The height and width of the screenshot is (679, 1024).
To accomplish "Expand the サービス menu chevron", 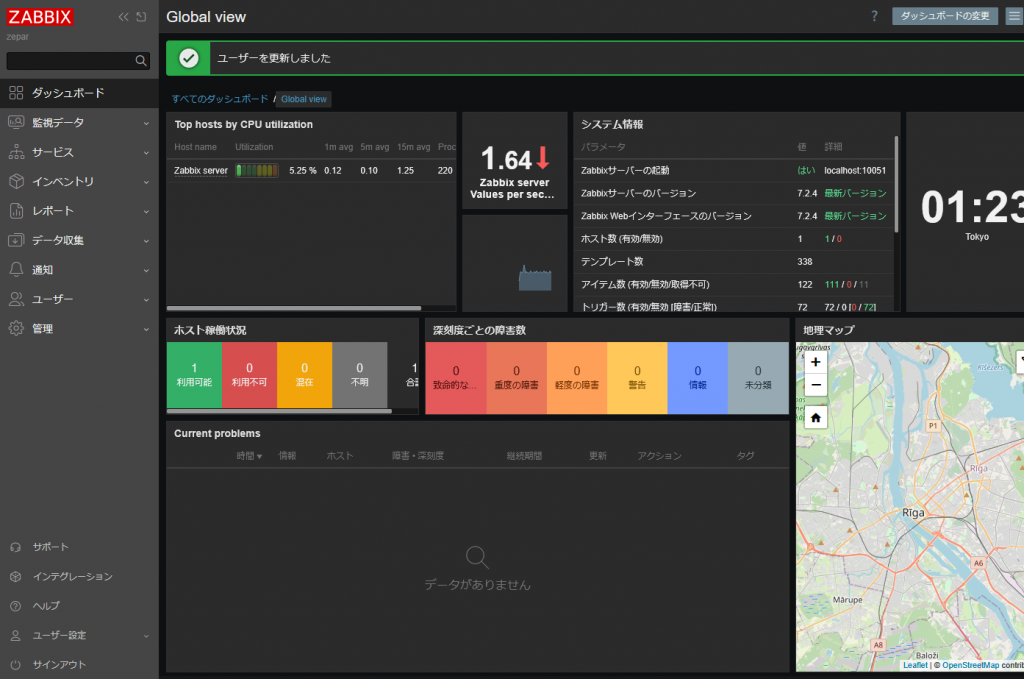I will tap(146, 153).
